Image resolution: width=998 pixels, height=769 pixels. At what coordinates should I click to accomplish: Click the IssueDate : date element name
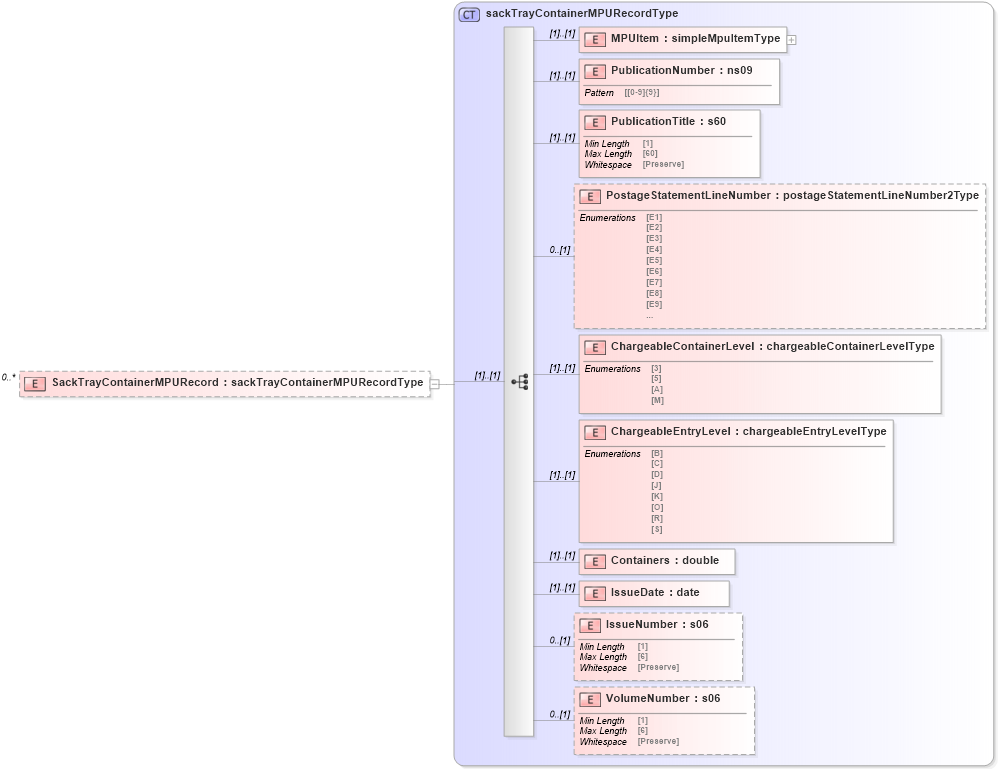tap(655, 593)
